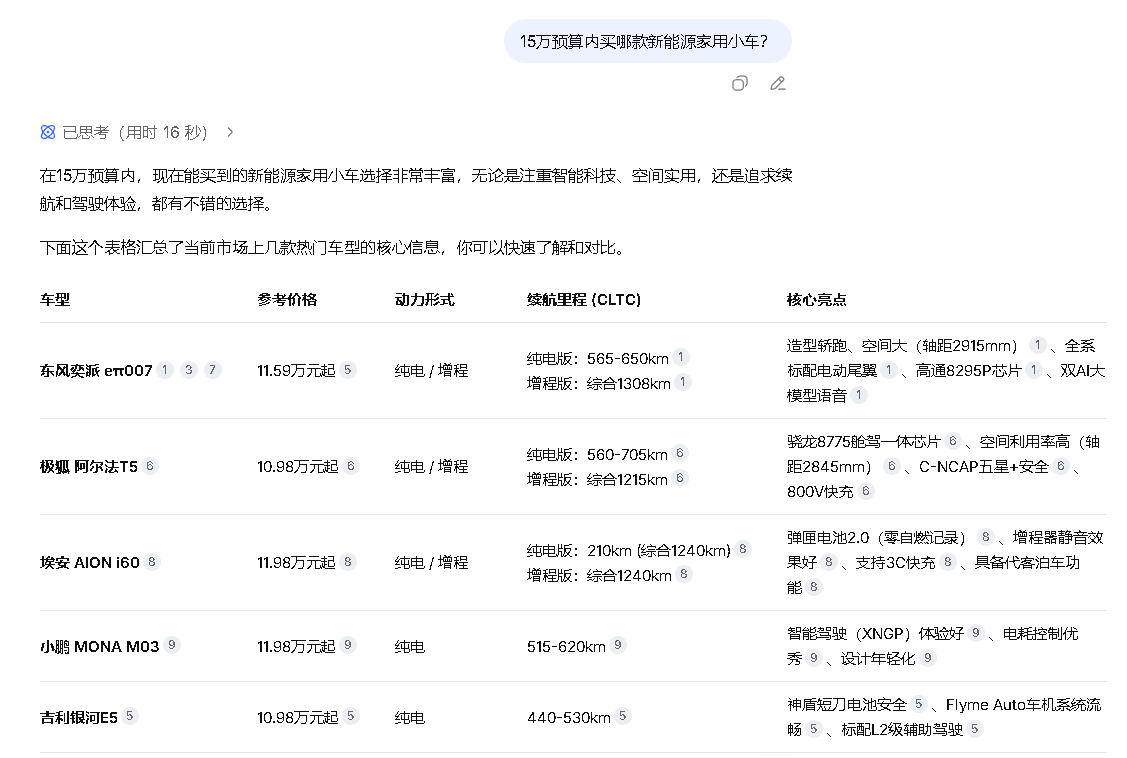Open citation 5 after 标配L2级辅助驾驶
Viewport: 1127px width, 758px height.
[975, 729]
